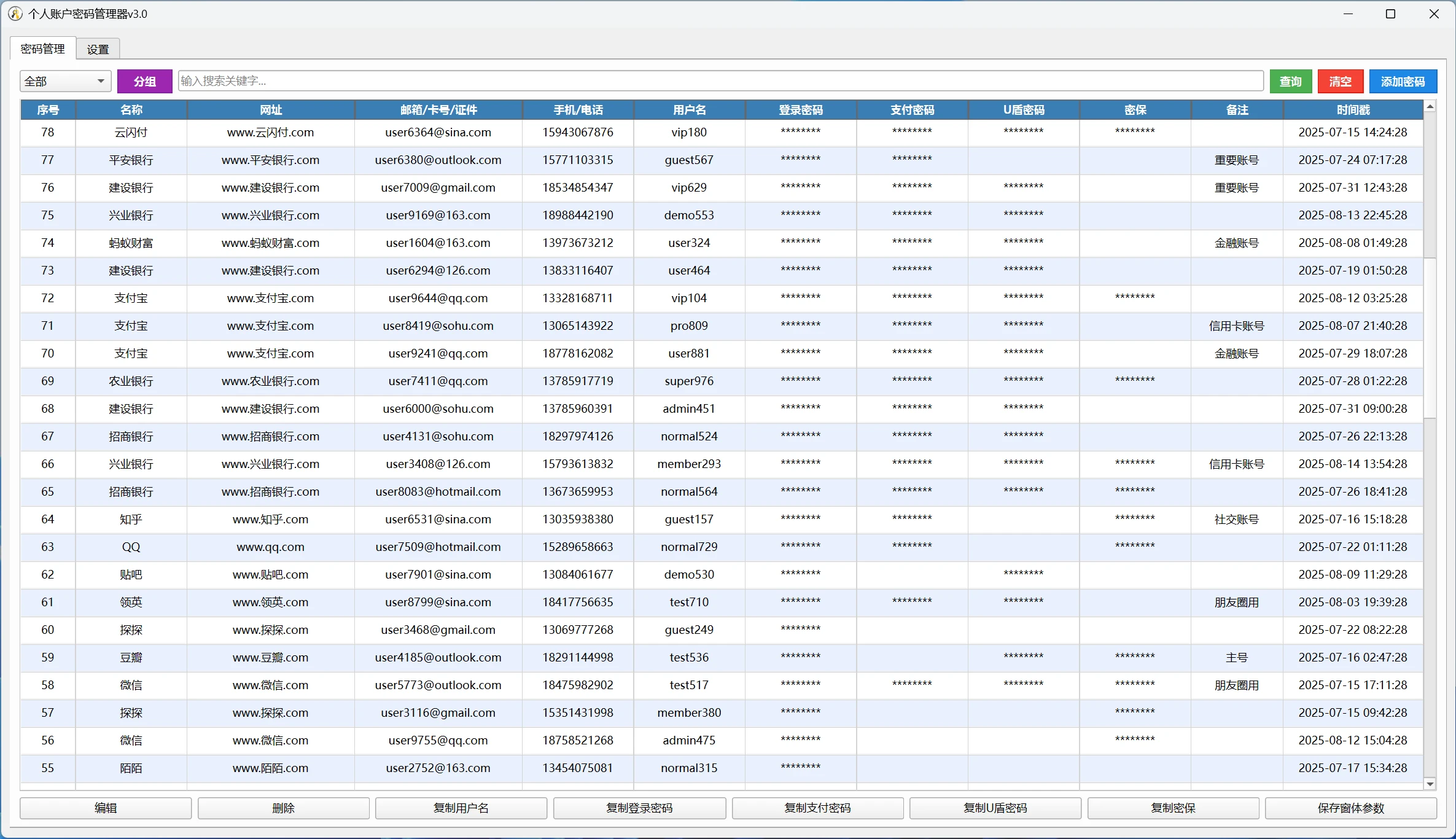Click 复制U盾密码 button
Screen dimensions: 1456x839
995,808
